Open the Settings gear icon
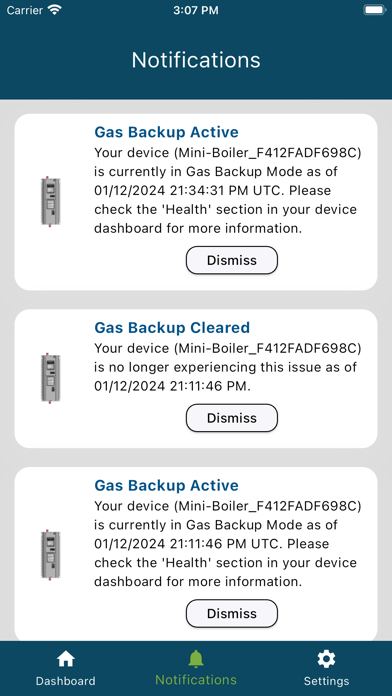392x696 pixels. click(x=326, y=659)
